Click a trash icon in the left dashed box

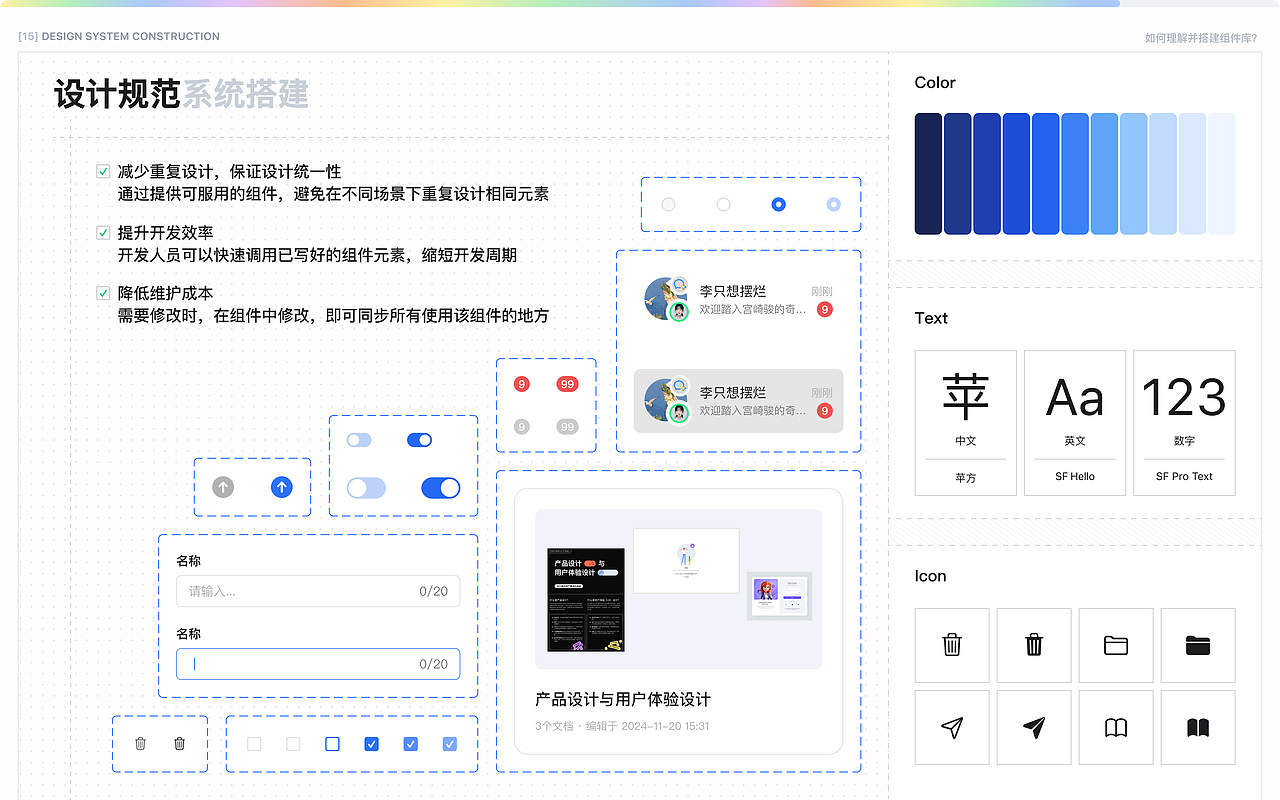coord(141,744)
